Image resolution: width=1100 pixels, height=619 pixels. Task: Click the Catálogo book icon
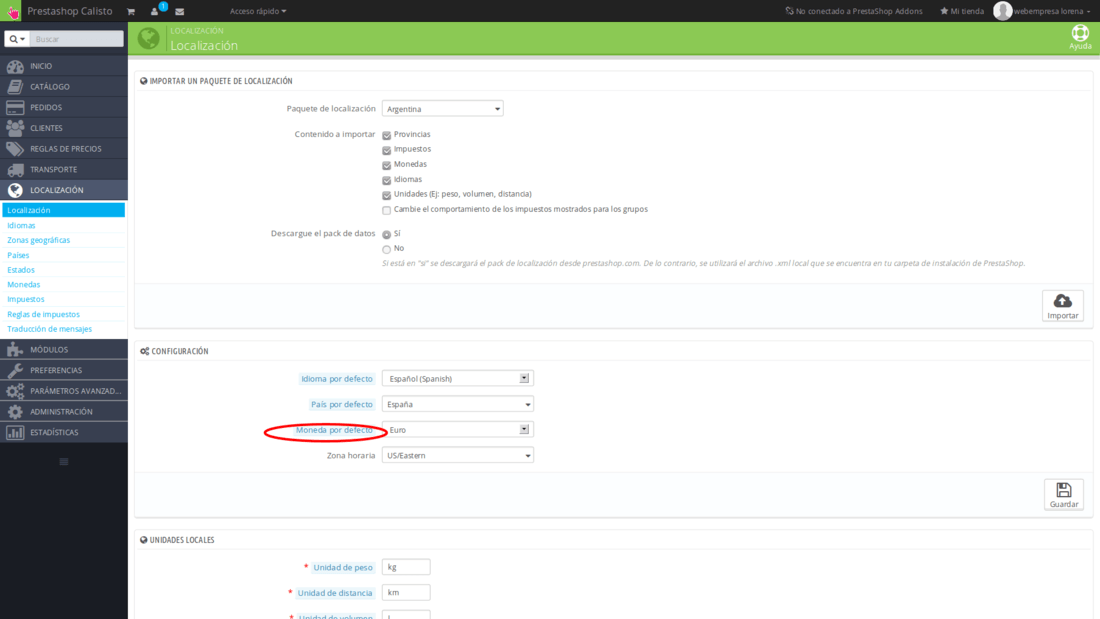(x=15, y=86)
